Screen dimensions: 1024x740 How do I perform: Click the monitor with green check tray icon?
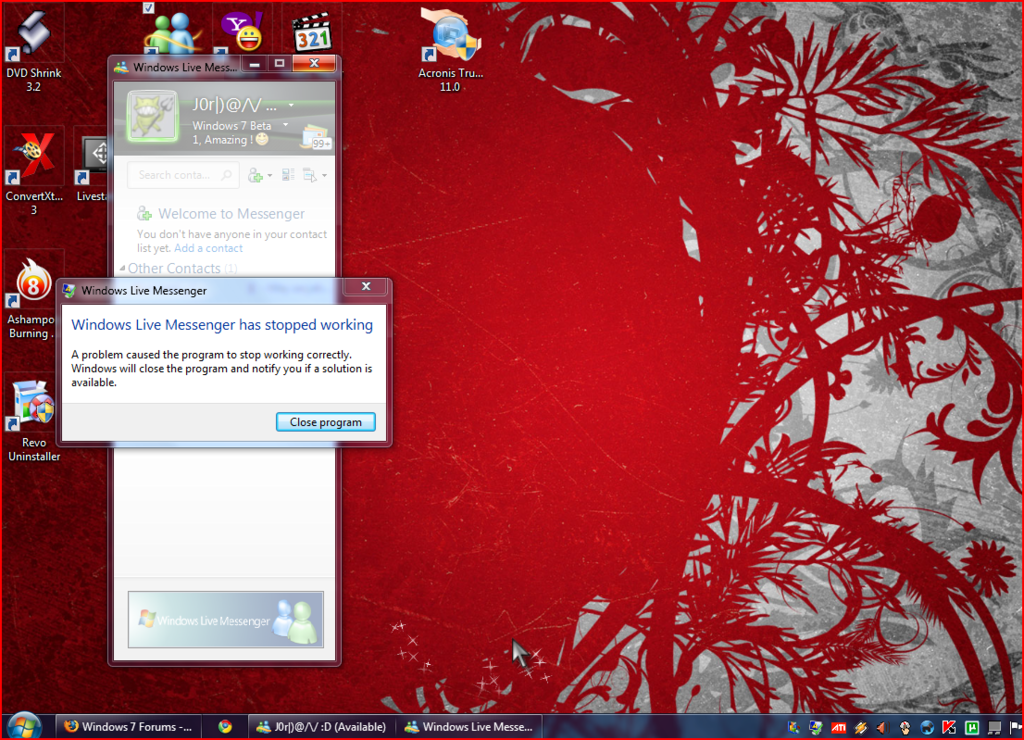pos(816,728)
